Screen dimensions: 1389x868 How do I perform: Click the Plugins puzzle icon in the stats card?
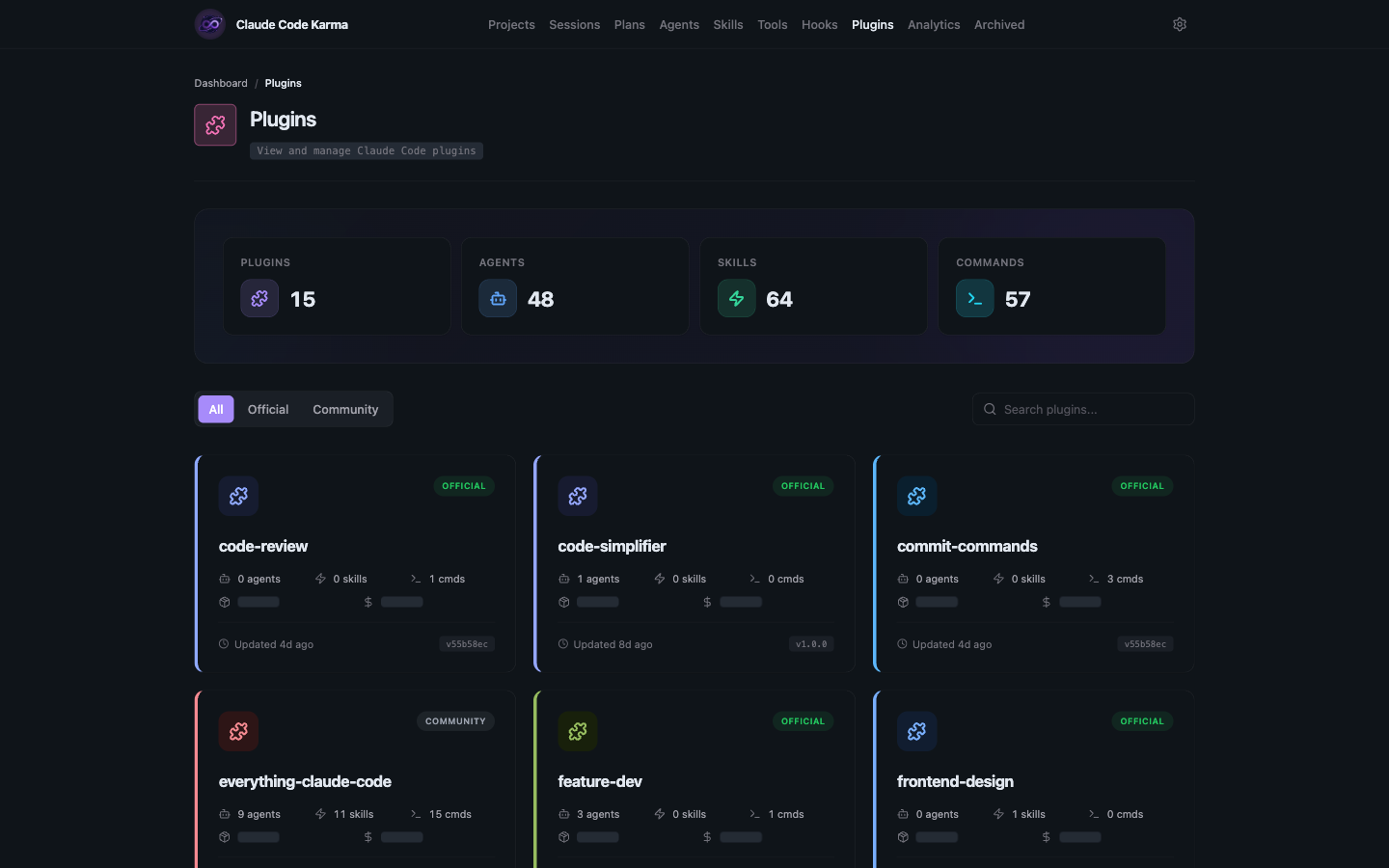coord(259,298)
